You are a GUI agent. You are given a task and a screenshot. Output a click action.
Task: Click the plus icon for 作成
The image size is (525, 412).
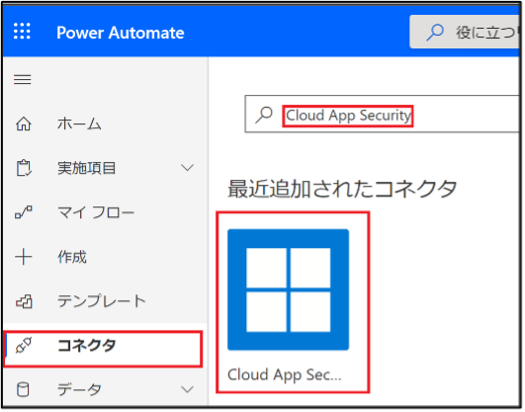tap(23, 257)
